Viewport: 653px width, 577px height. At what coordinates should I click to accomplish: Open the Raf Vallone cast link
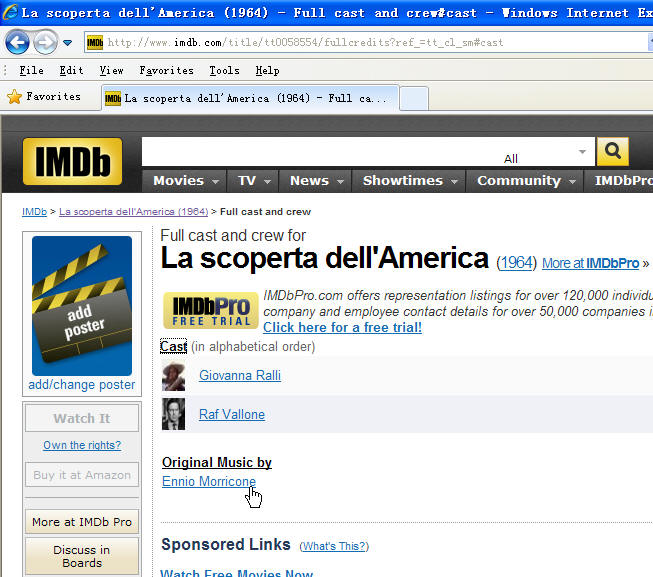232,415
